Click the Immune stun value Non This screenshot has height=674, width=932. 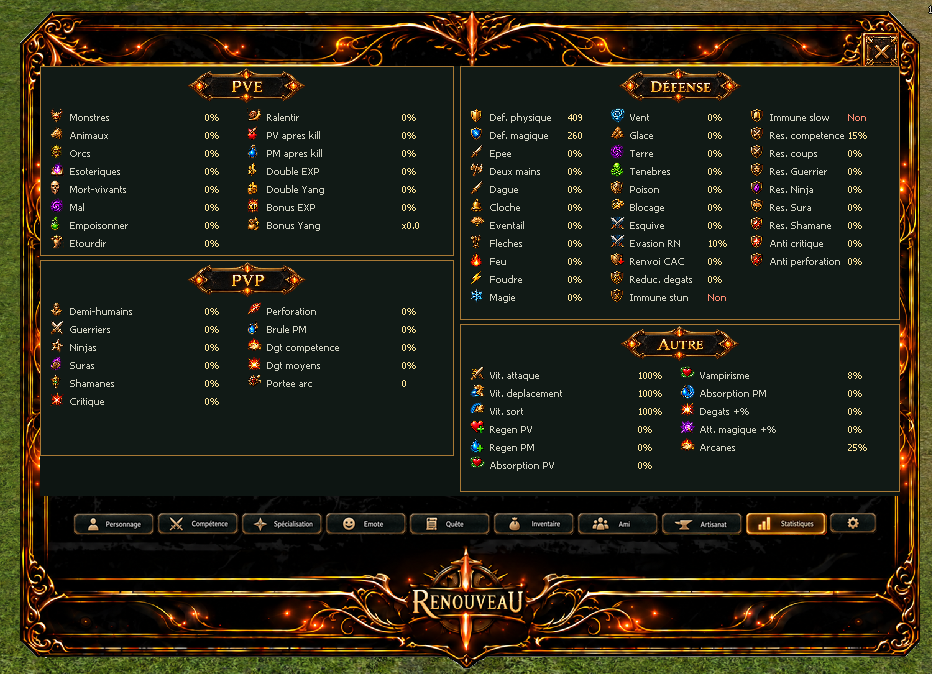pos(717,298)
